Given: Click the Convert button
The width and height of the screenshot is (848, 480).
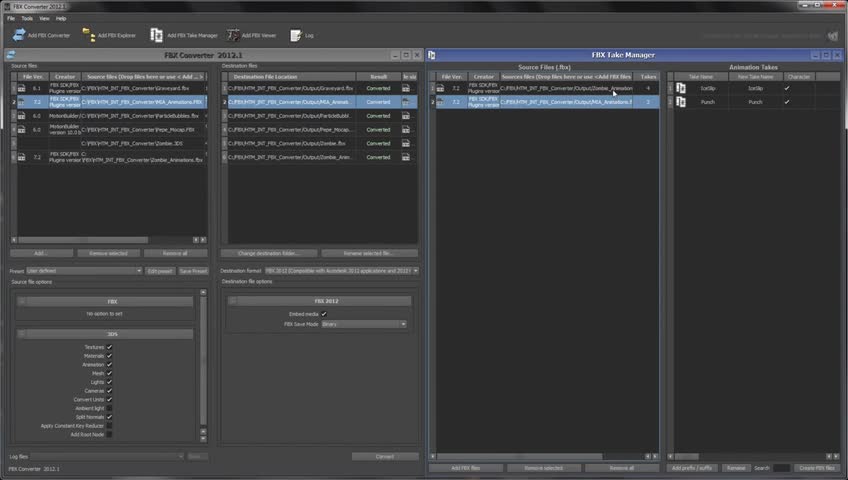Looking at the screenshot, I should pos(385,457).
